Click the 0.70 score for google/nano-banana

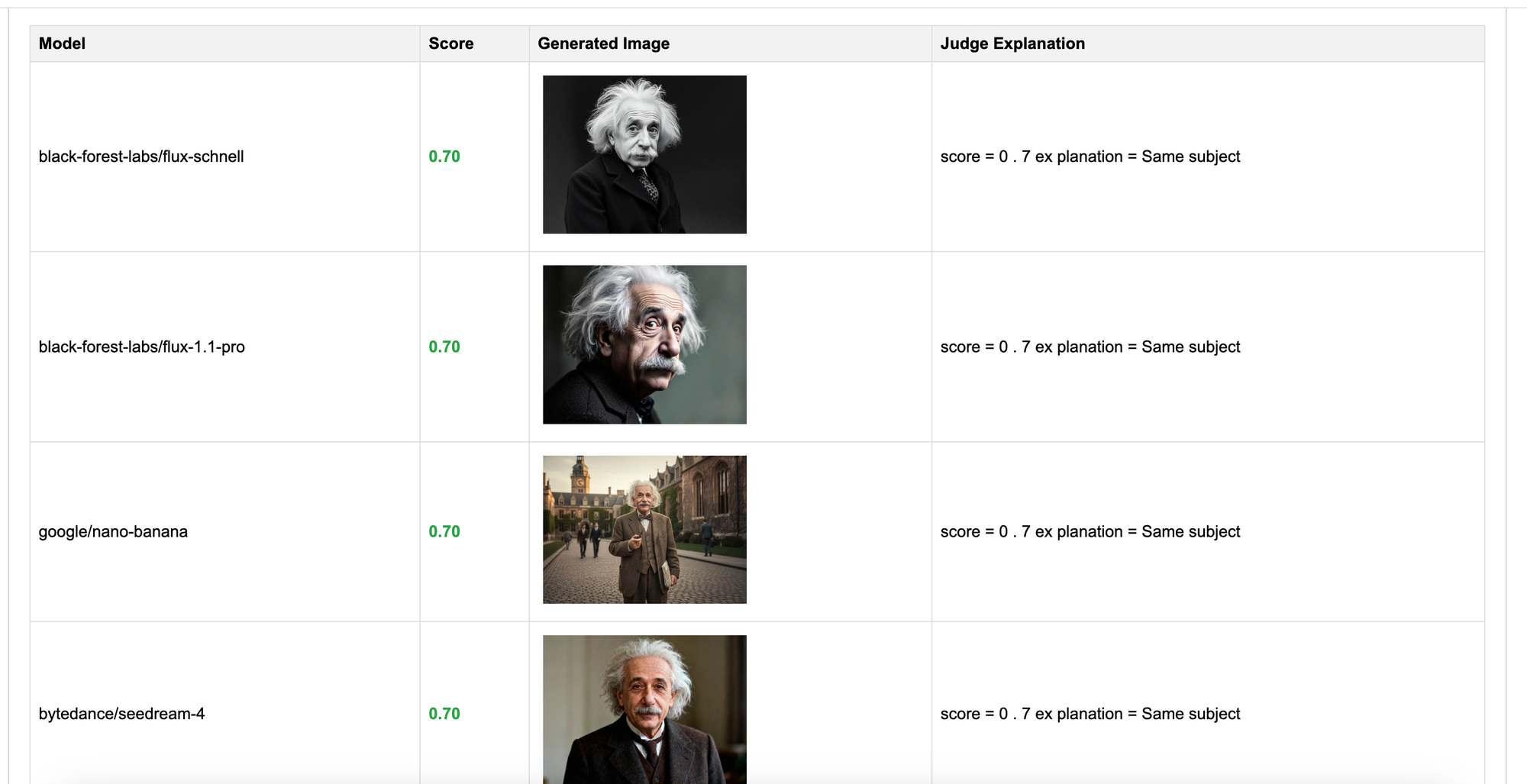pyautogui.click(x=444, y=531)
